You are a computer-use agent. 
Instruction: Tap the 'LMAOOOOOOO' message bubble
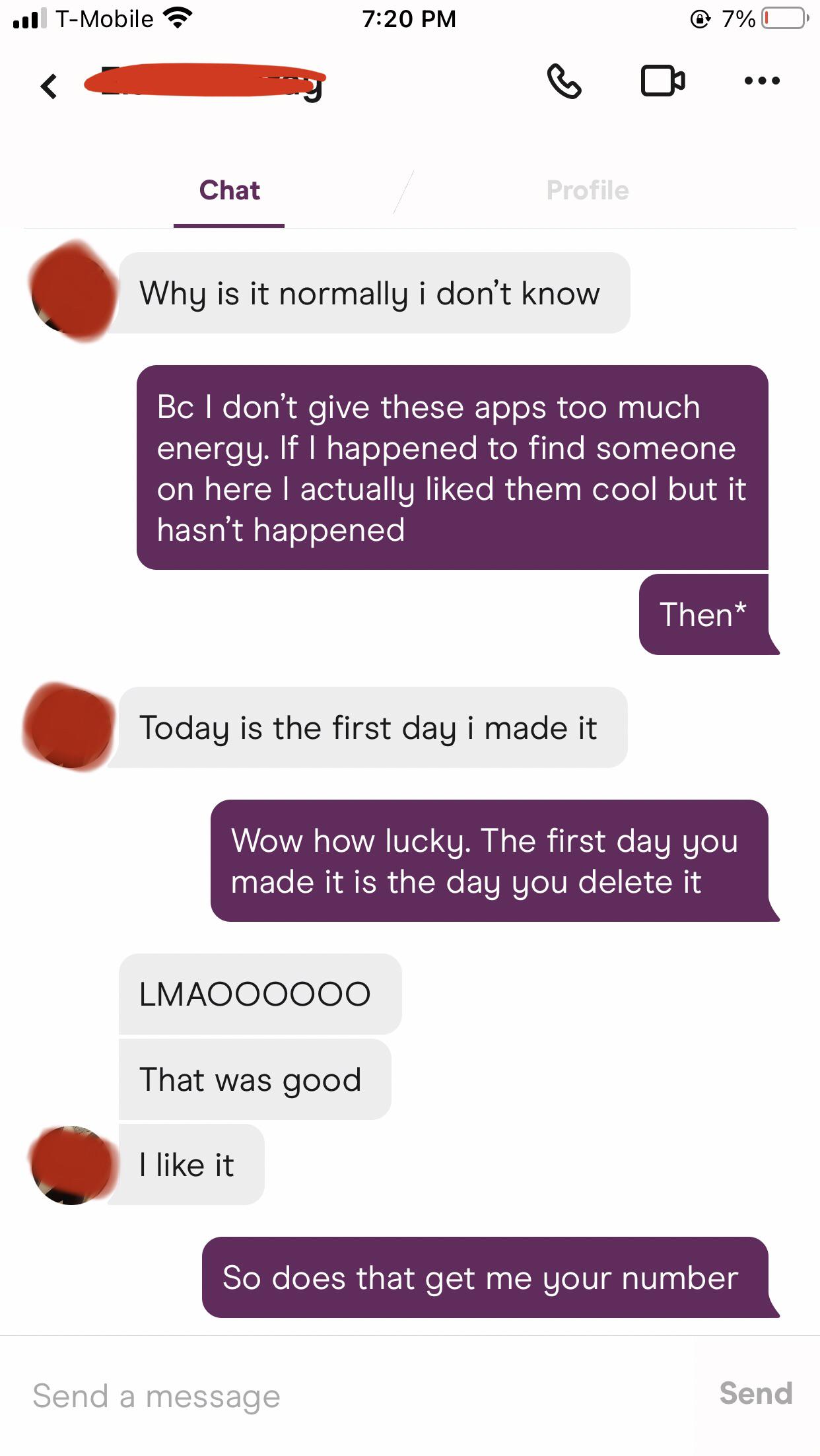pyautogui.click(x=260, y=994)
